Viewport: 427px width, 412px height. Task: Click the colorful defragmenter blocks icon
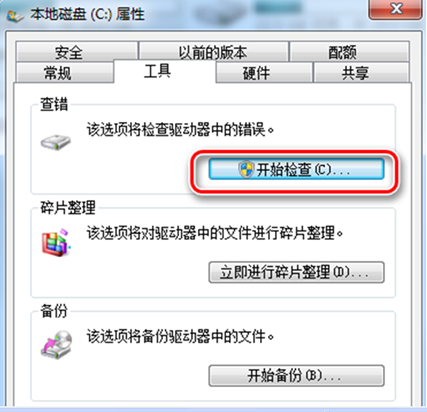56,242
